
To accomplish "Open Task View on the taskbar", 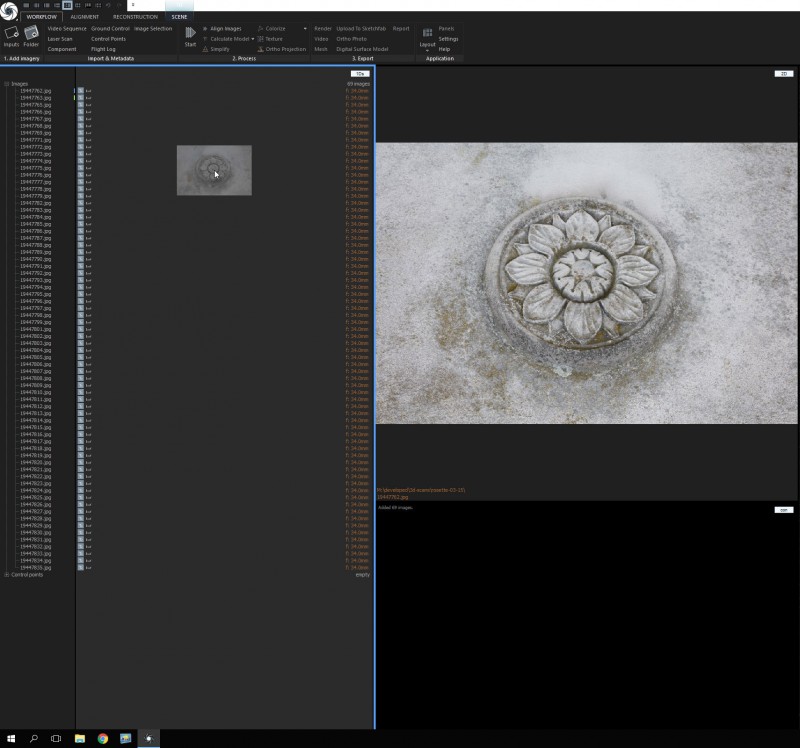I will click(x=56, y=738).
